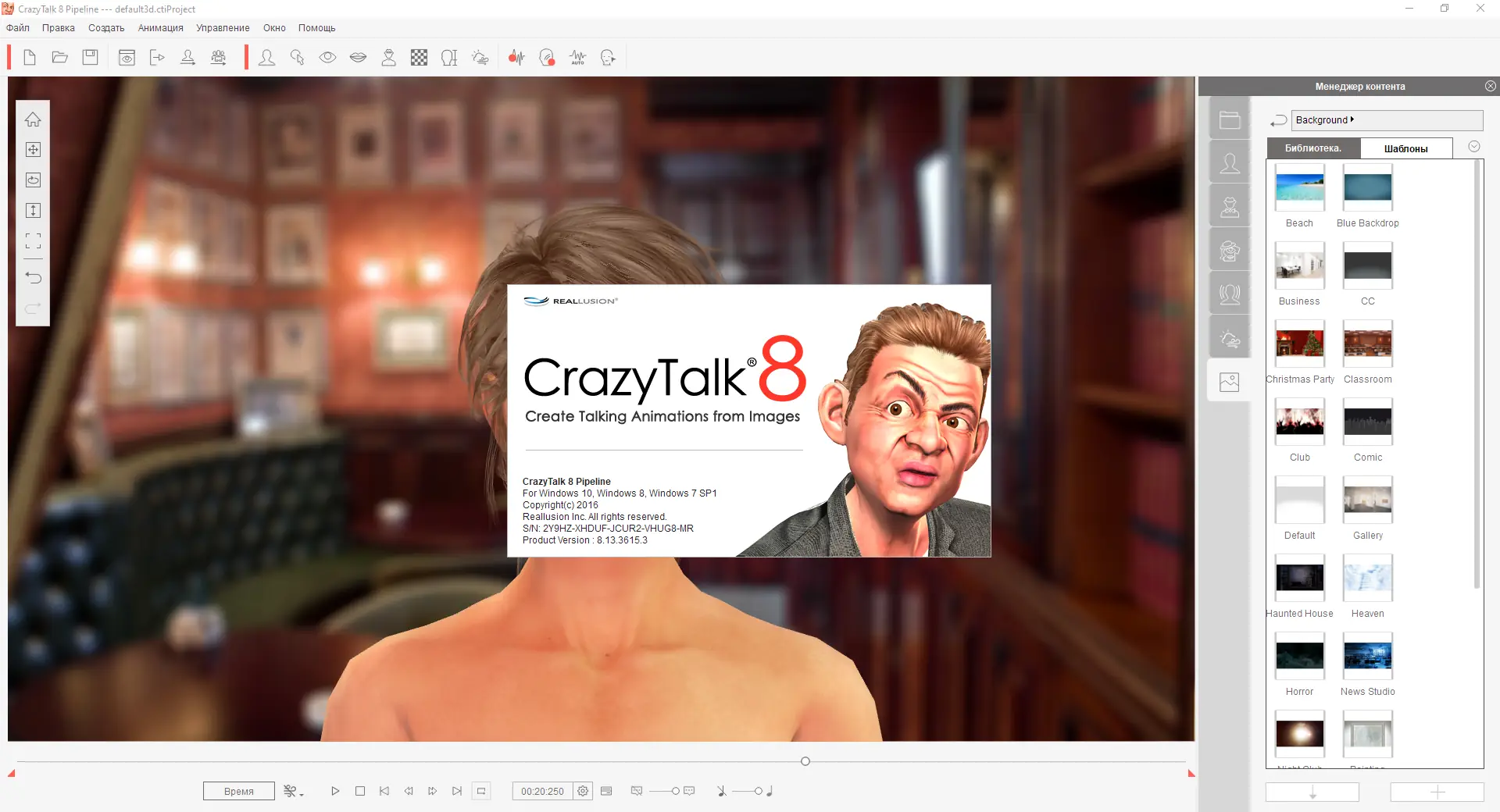Switch to the Библиотека tab
Viewport: 1500px width, 812px height.
[1312, 148]
